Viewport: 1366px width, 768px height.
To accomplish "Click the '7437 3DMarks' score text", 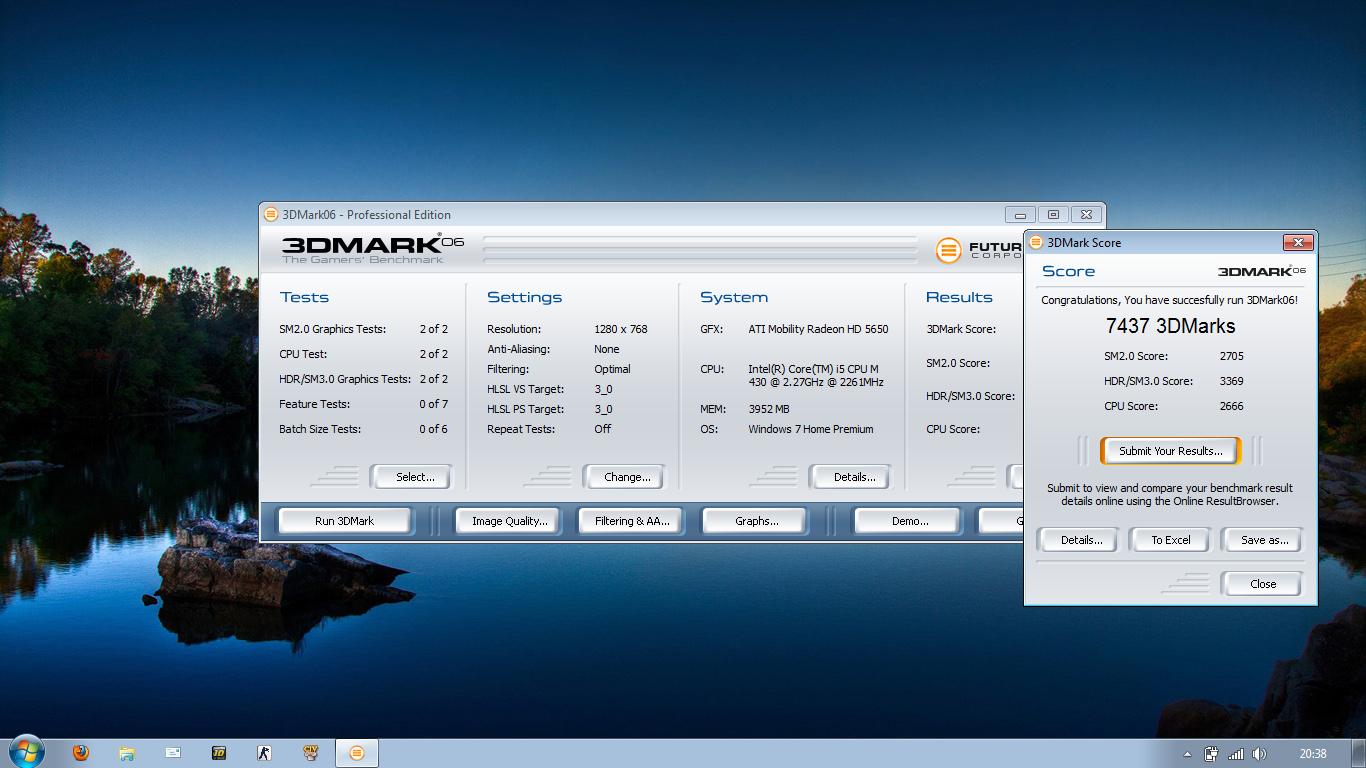I will point(1170,326).
